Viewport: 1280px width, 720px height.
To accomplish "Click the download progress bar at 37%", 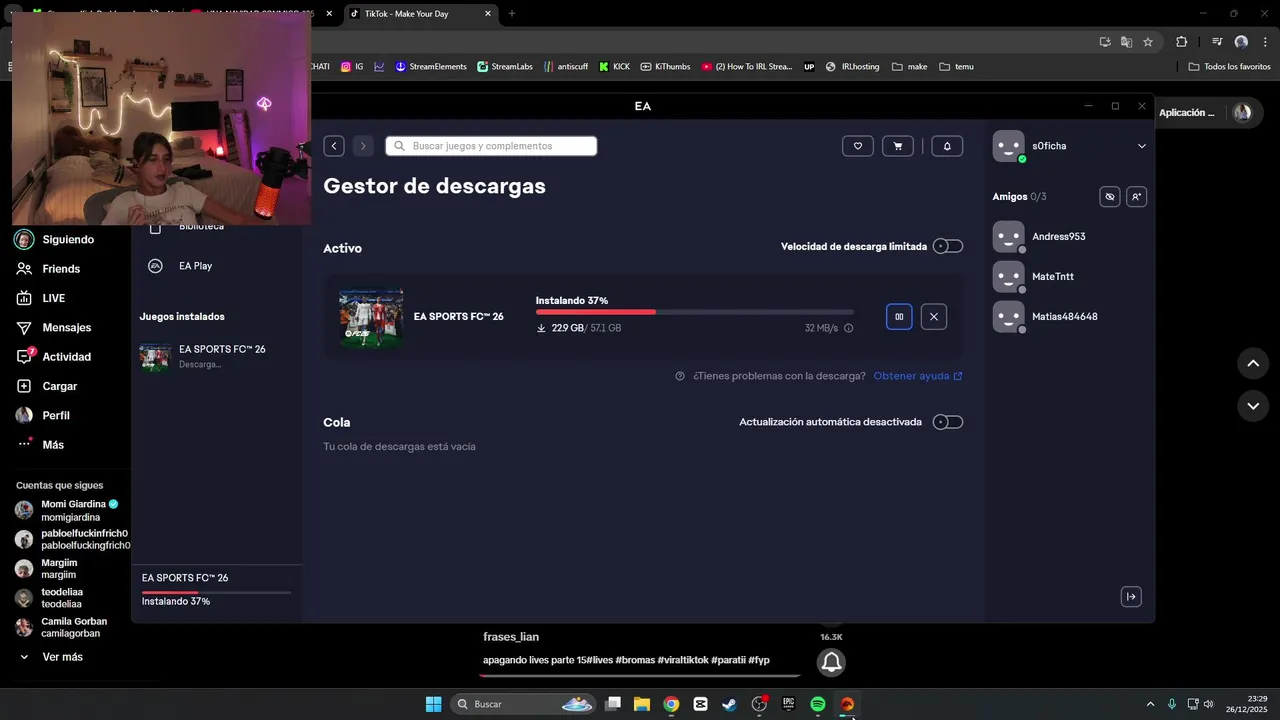I will point(695,312).
